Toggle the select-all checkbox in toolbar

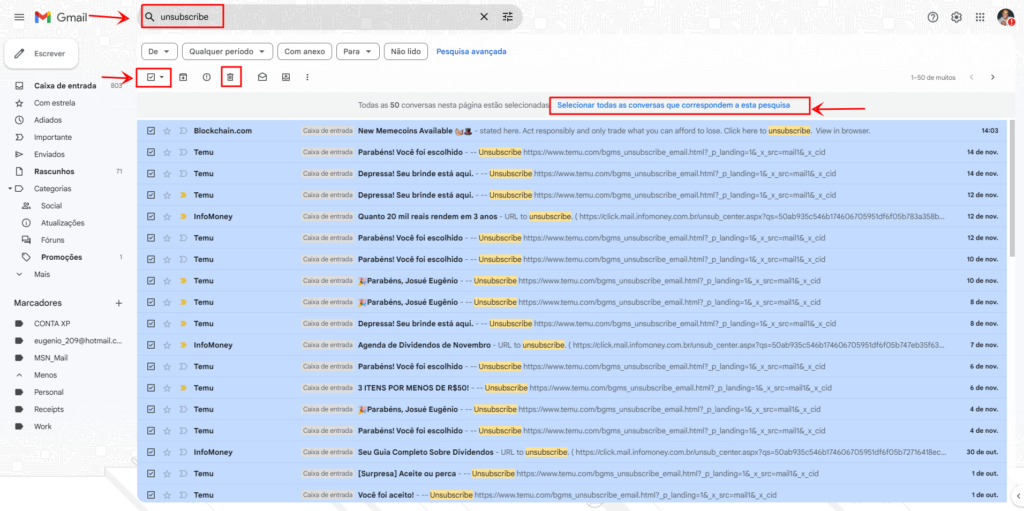(151, 77)
